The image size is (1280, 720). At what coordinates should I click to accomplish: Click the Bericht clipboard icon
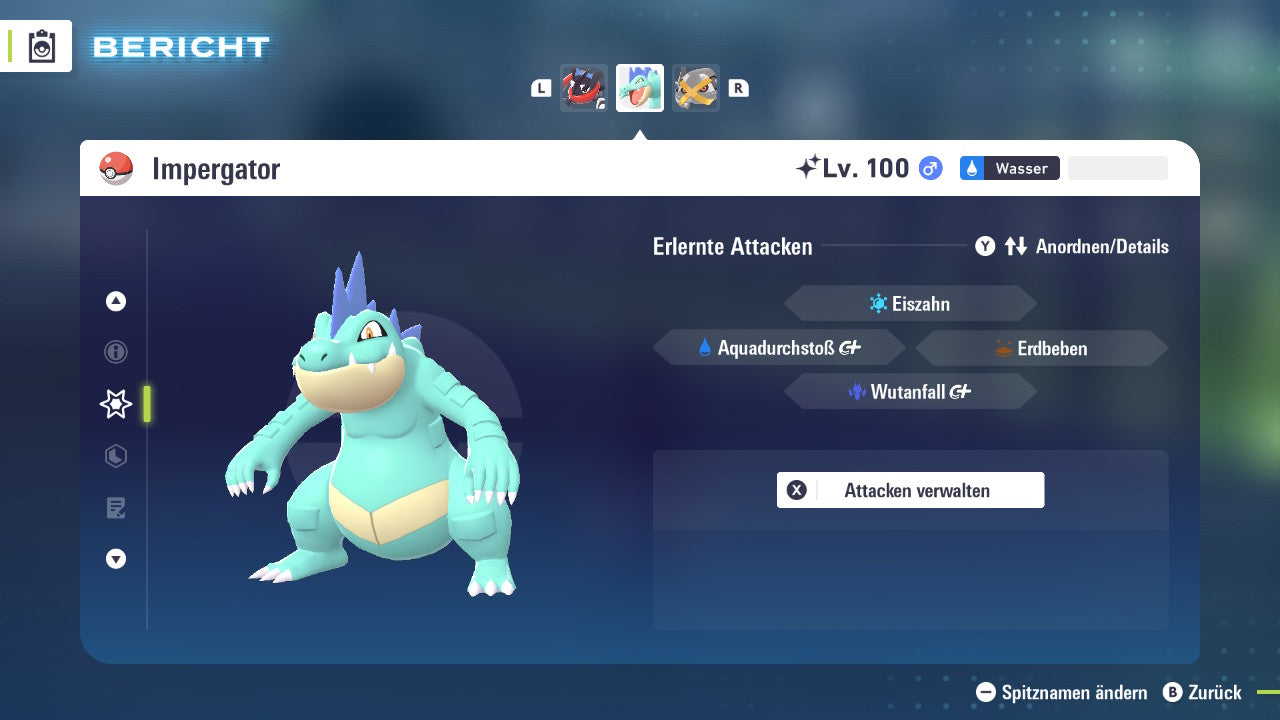[42, 46]
